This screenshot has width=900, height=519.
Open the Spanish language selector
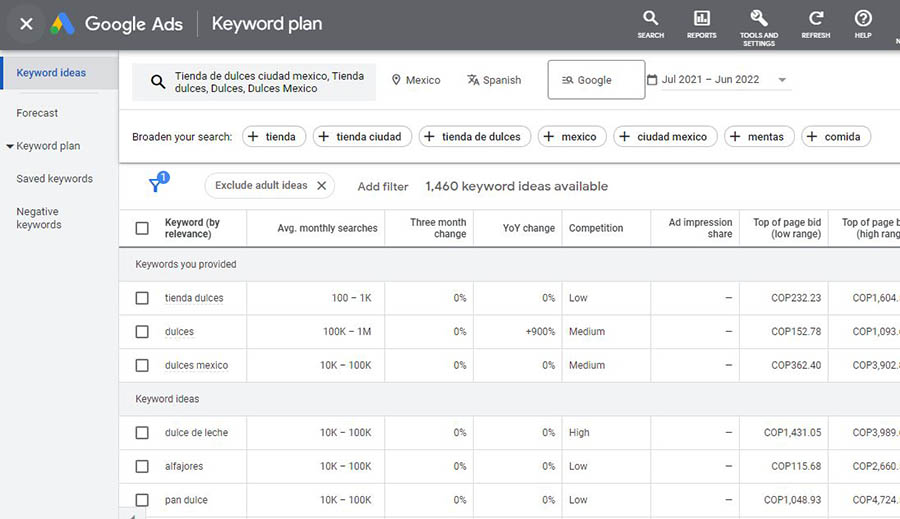[494, 80]
